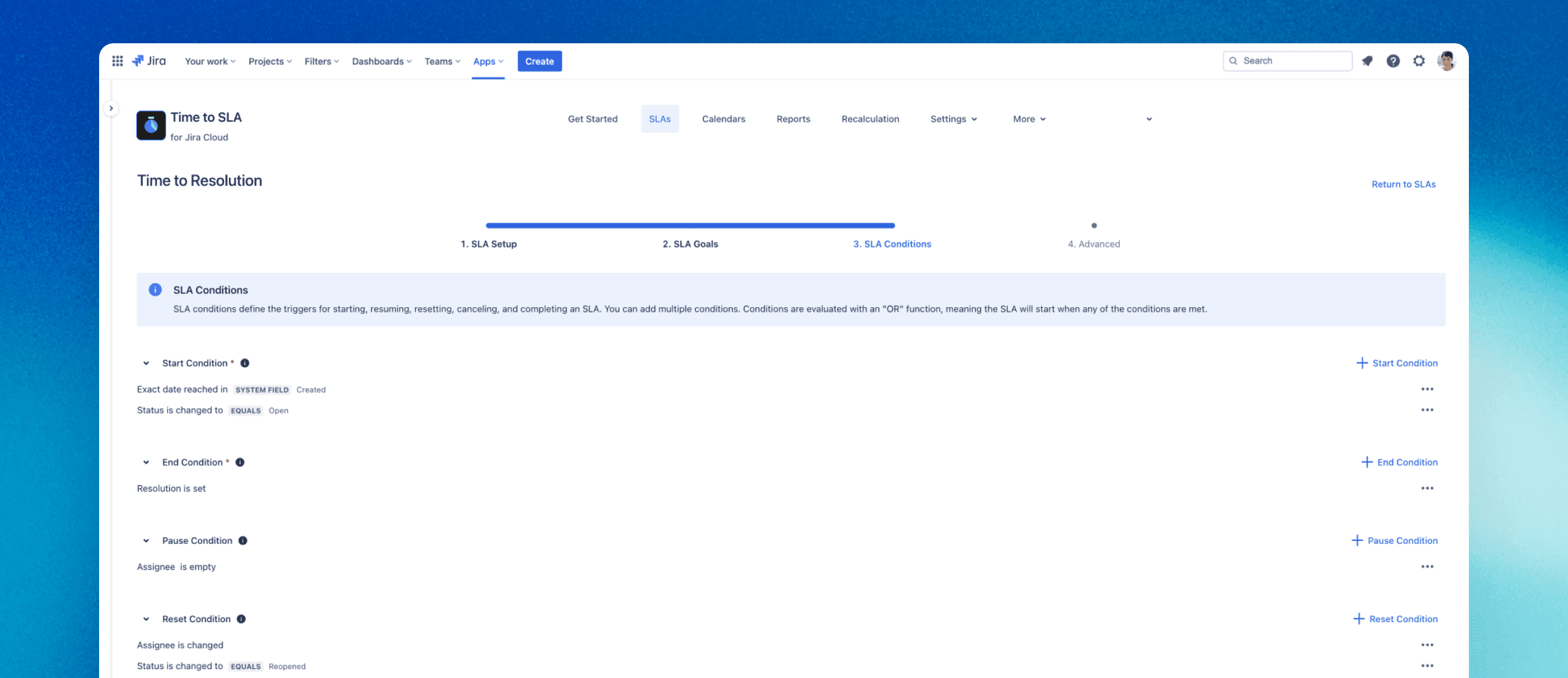Click the Return to SLAs link
Viewport: 1568px width, 678px height.
[1403, 184]
